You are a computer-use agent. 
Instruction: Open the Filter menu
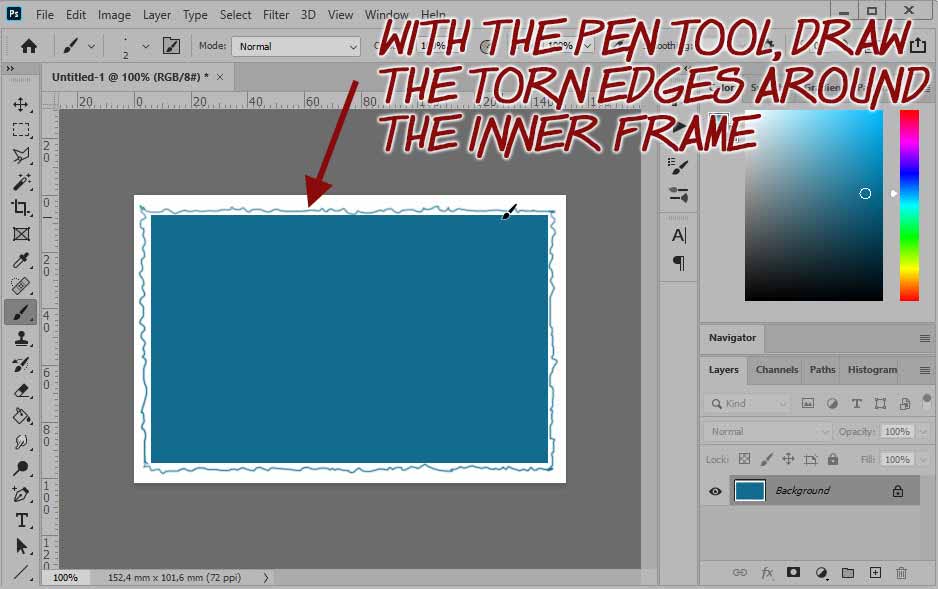pos(275,15)
